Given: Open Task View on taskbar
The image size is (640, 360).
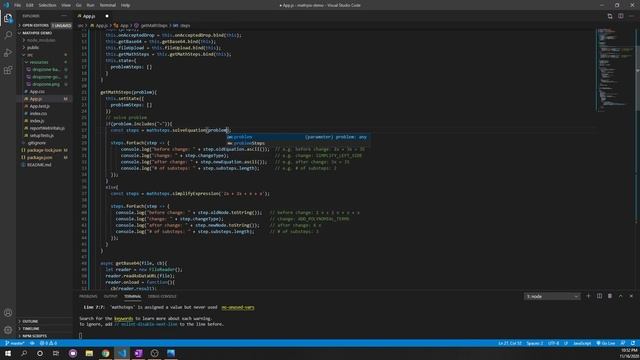Looking at the screenshot, I should click(56, 353).
